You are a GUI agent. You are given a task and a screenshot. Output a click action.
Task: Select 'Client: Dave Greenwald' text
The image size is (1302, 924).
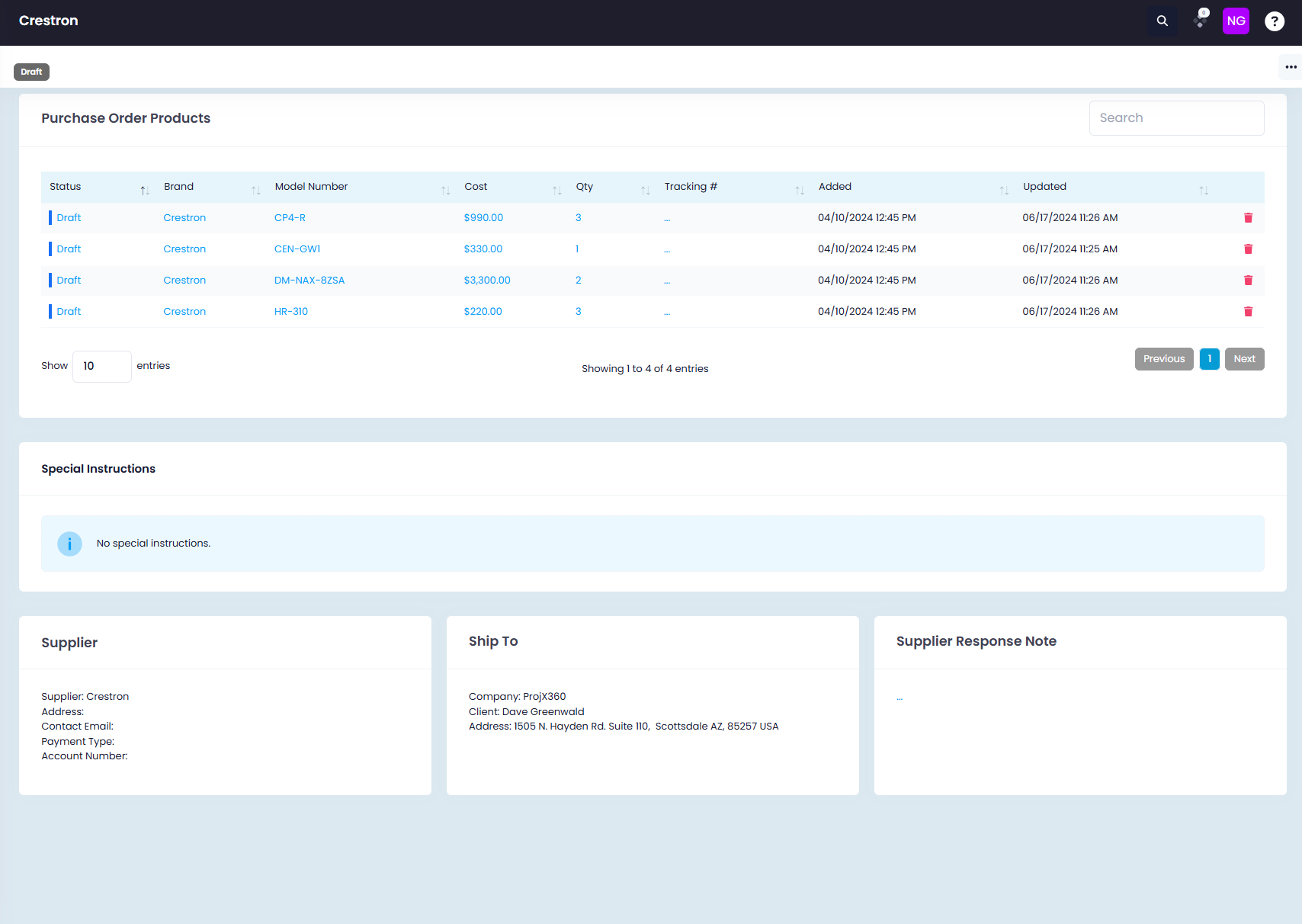tap(527, 712)
